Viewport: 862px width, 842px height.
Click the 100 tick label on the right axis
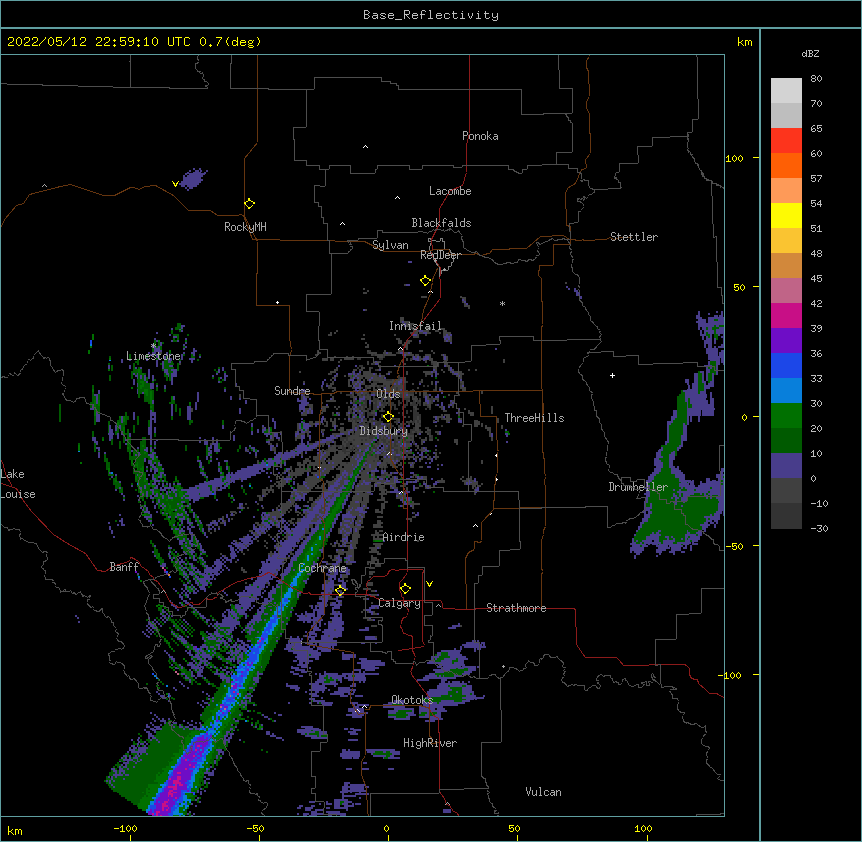coord(734,158)
